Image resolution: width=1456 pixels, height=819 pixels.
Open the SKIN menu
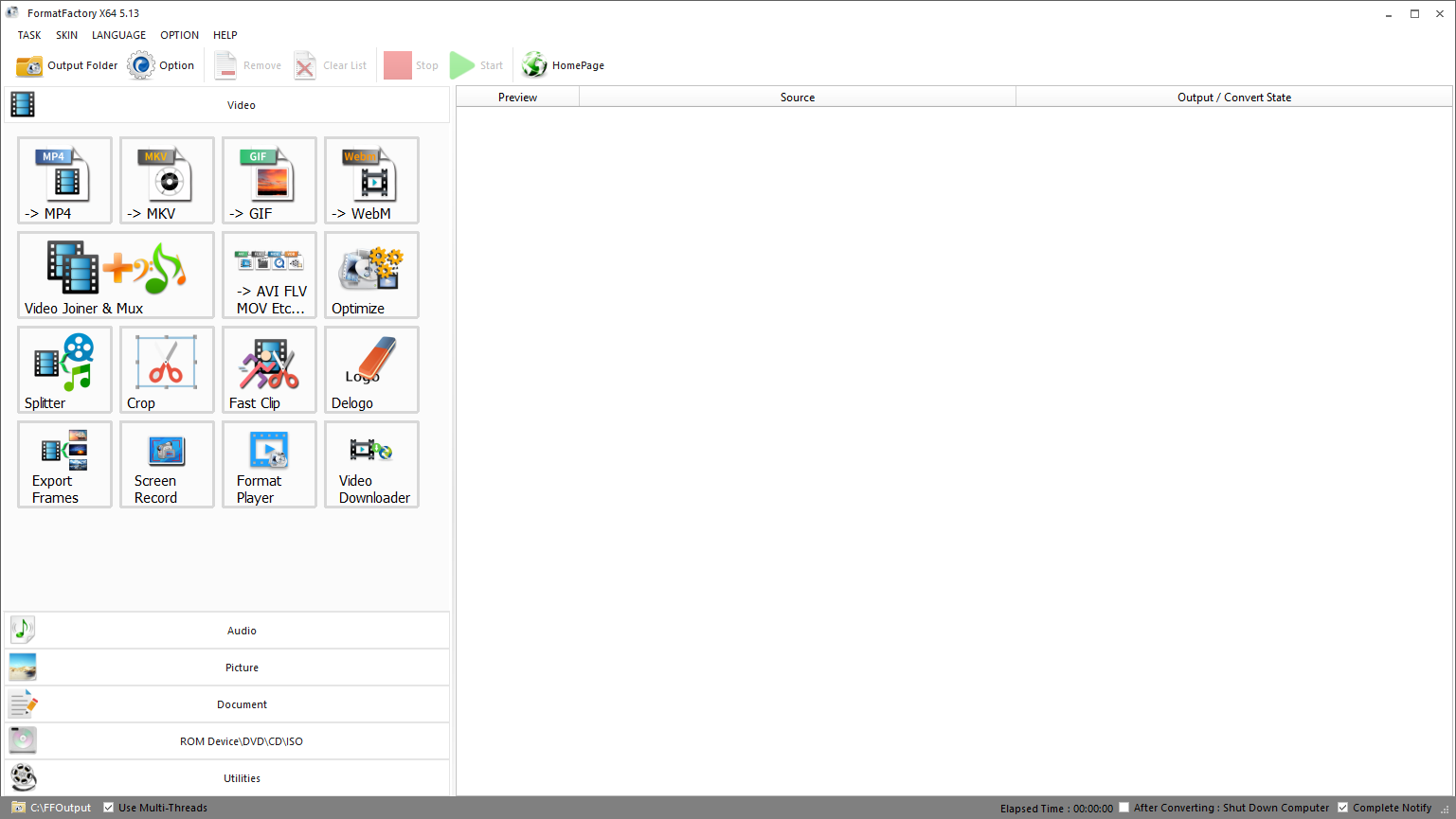[x=67, y=35]
